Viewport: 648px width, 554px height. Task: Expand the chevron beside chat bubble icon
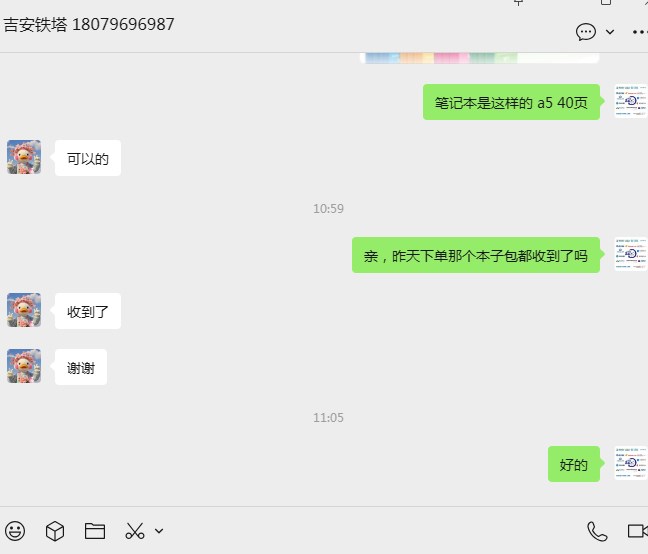[610, 32]
